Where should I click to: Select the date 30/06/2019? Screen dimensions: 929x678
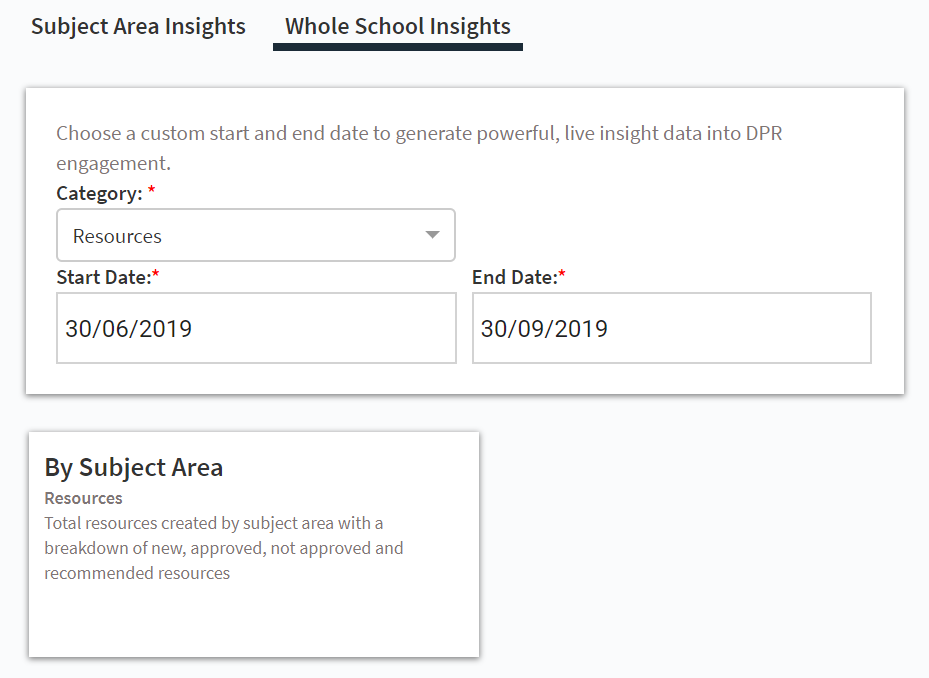coord(128,327)
